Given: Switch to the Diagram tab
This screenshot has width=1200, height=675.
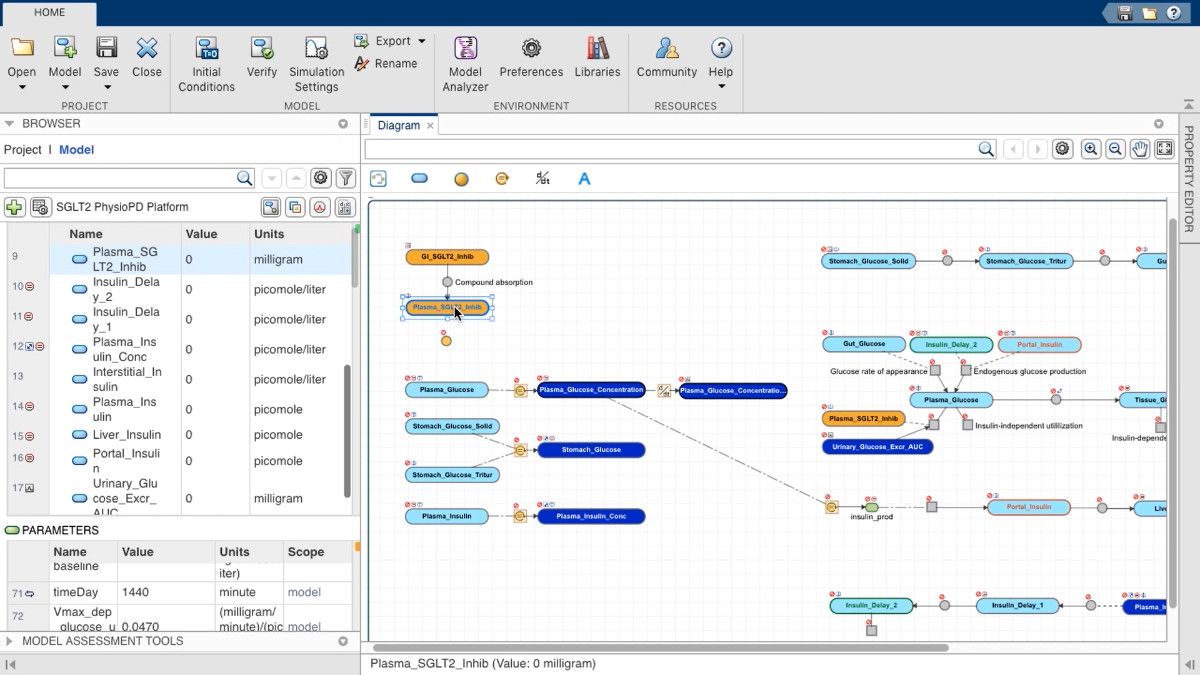Looking at the screenshot, I should [x=398, y=125].
